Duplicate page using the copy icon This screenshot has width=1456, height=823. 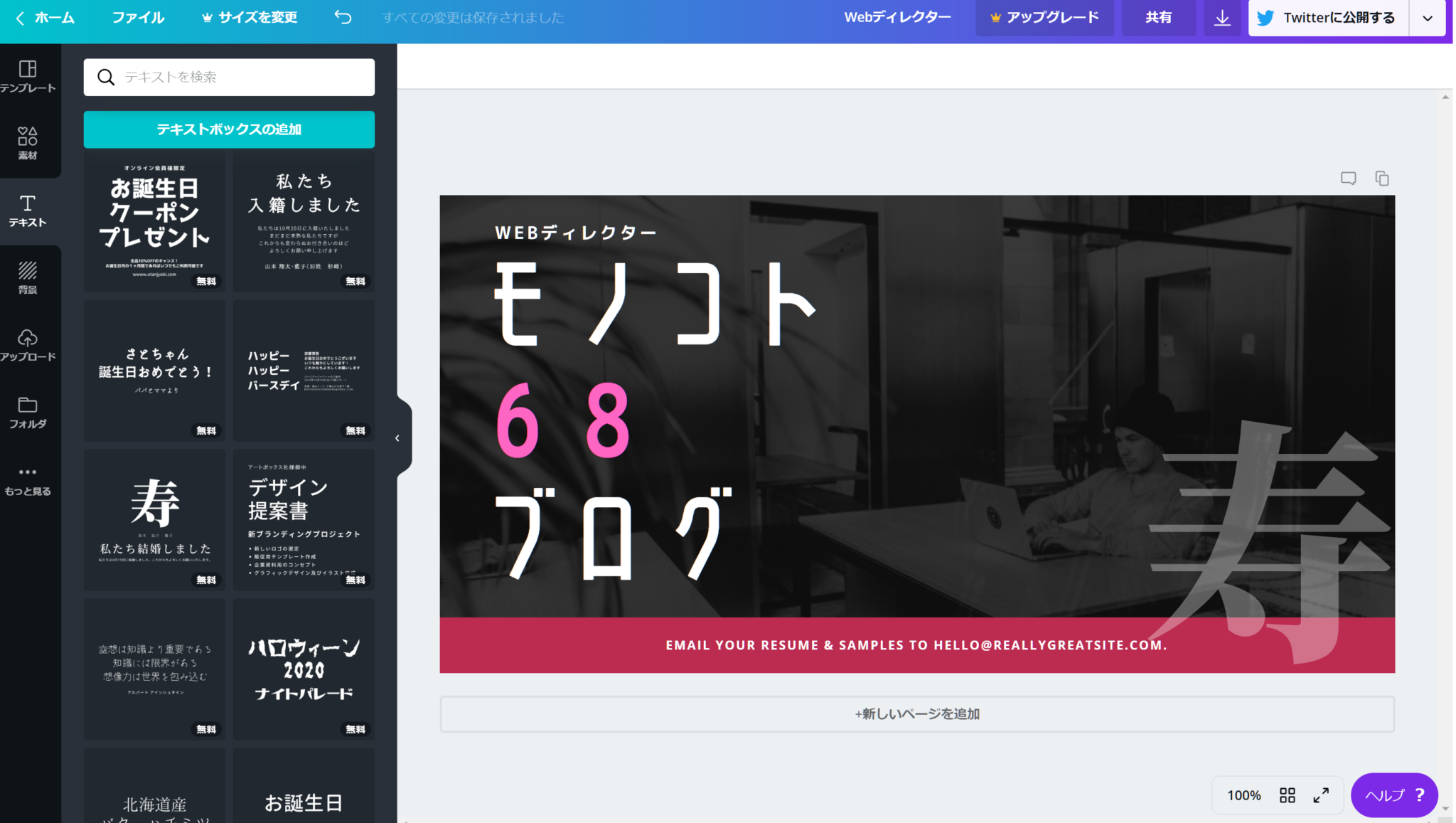[1381, 179]
